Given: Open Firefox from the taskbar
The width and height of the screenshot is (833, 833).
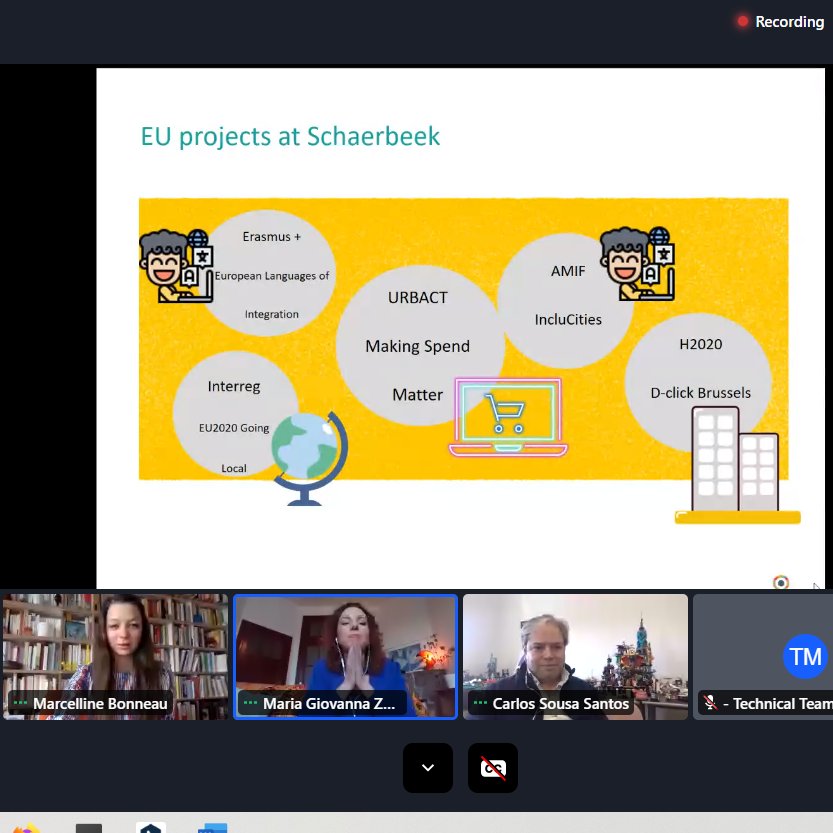Looking at the screenshot, I should pyautogui.click(x=25, y=828).
